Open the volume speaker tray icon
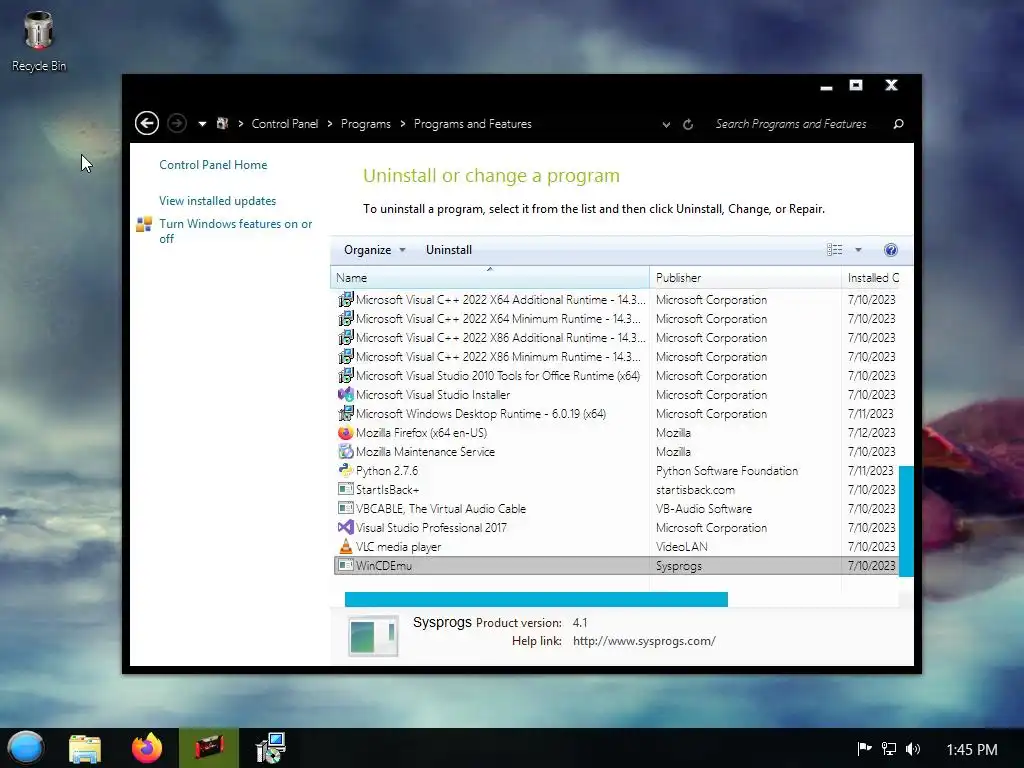The image size is (1024, 768). coord(913,748)
